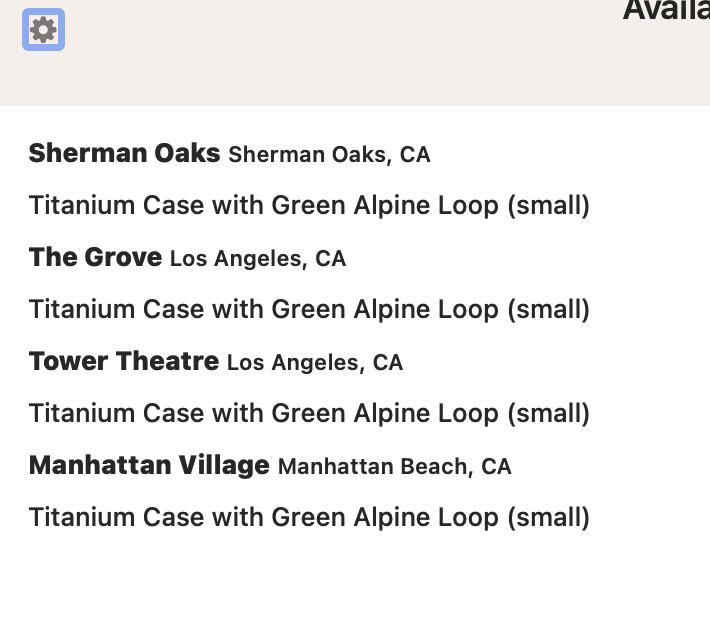Select the Titanium Case entry under Manhattan Village
Screen dimensions: 710x624
point(309,518)
